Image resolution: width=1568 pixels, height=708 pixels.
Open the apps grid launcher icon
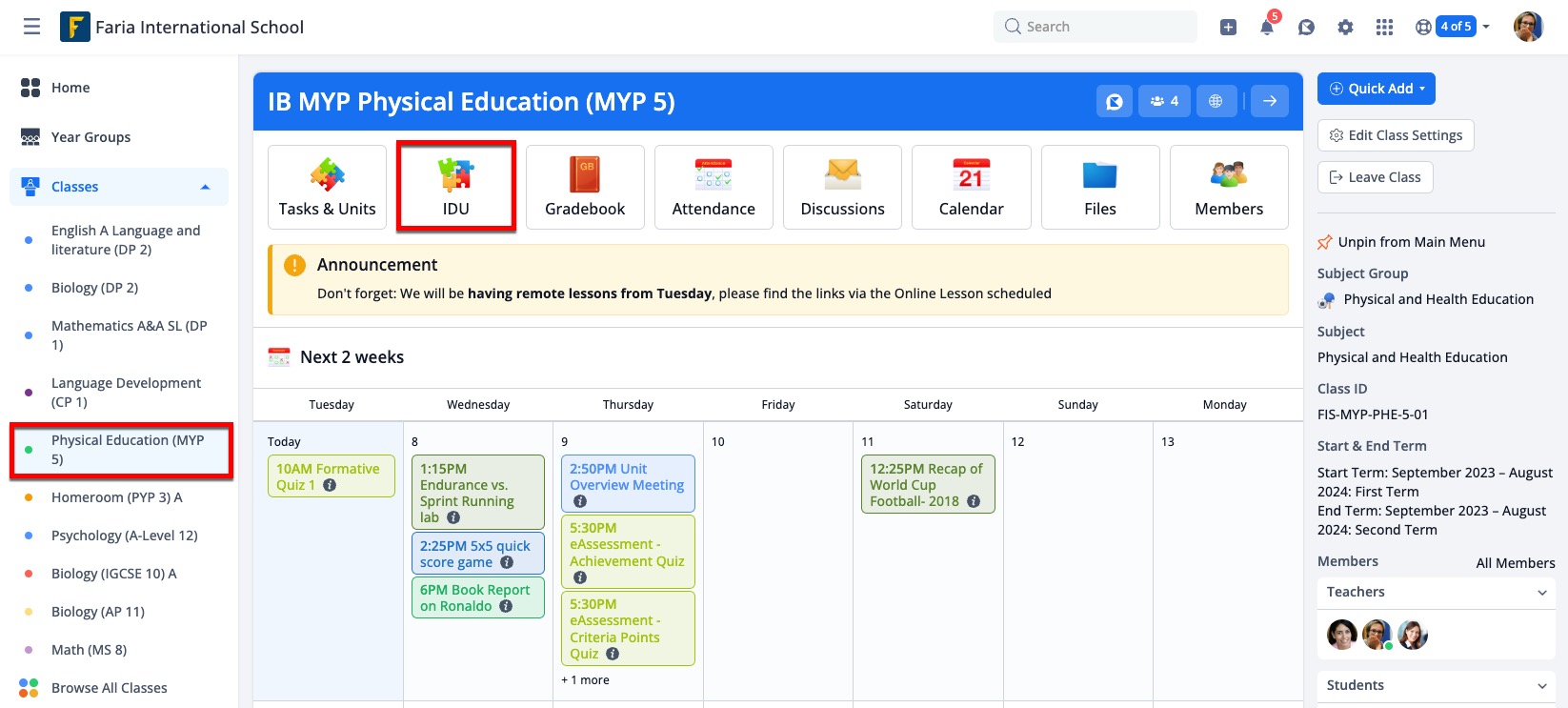pyautogui.click(x=1384, y=28)
